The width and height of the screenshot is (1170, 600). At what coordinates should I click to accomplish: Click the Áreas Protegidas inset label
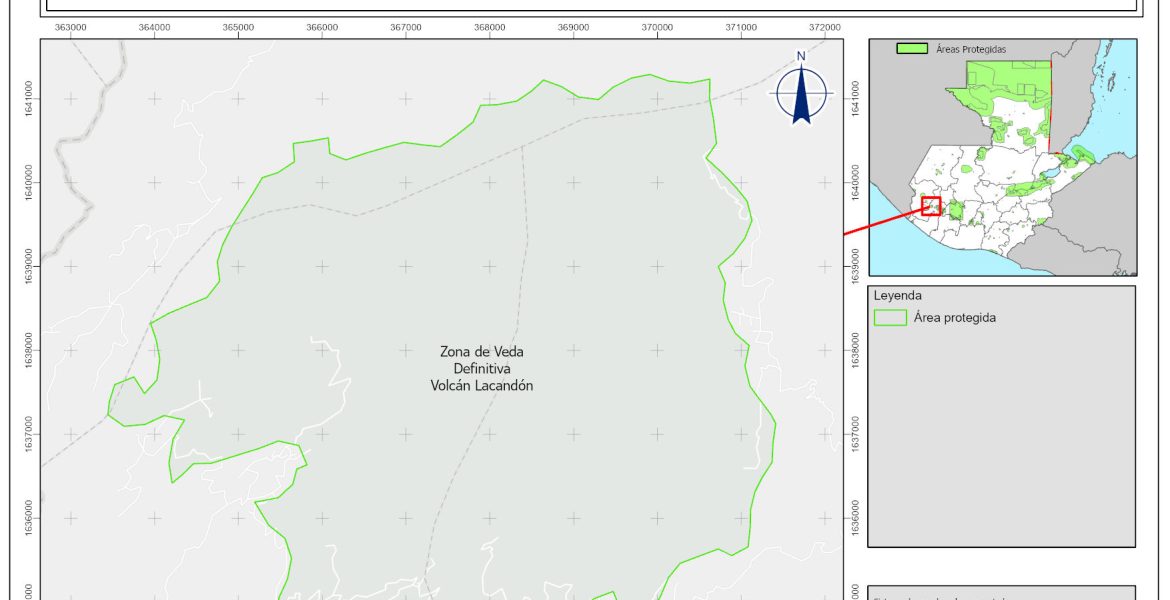970,48
